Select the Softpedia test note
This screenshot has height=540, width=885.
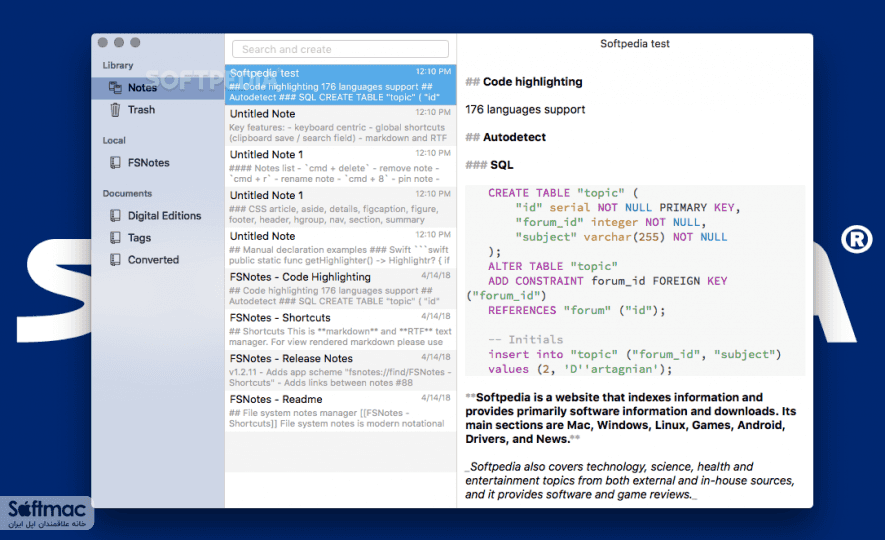[x=340, y=85]
